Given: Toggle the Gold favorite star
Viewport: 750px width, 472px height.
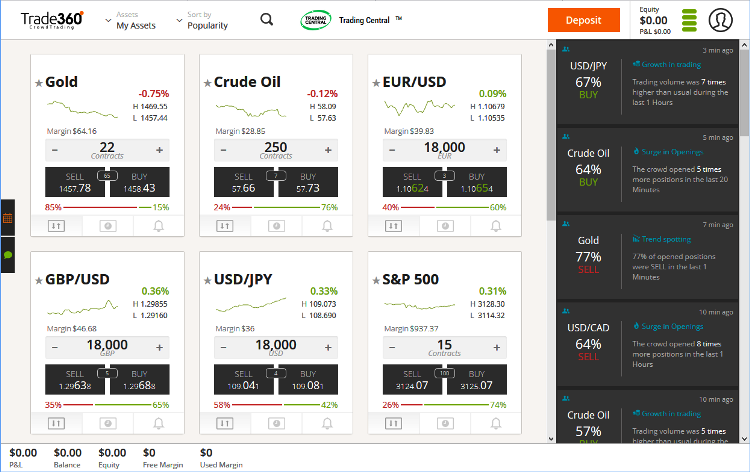Looking at the screenshot, I should pos(39,83).
